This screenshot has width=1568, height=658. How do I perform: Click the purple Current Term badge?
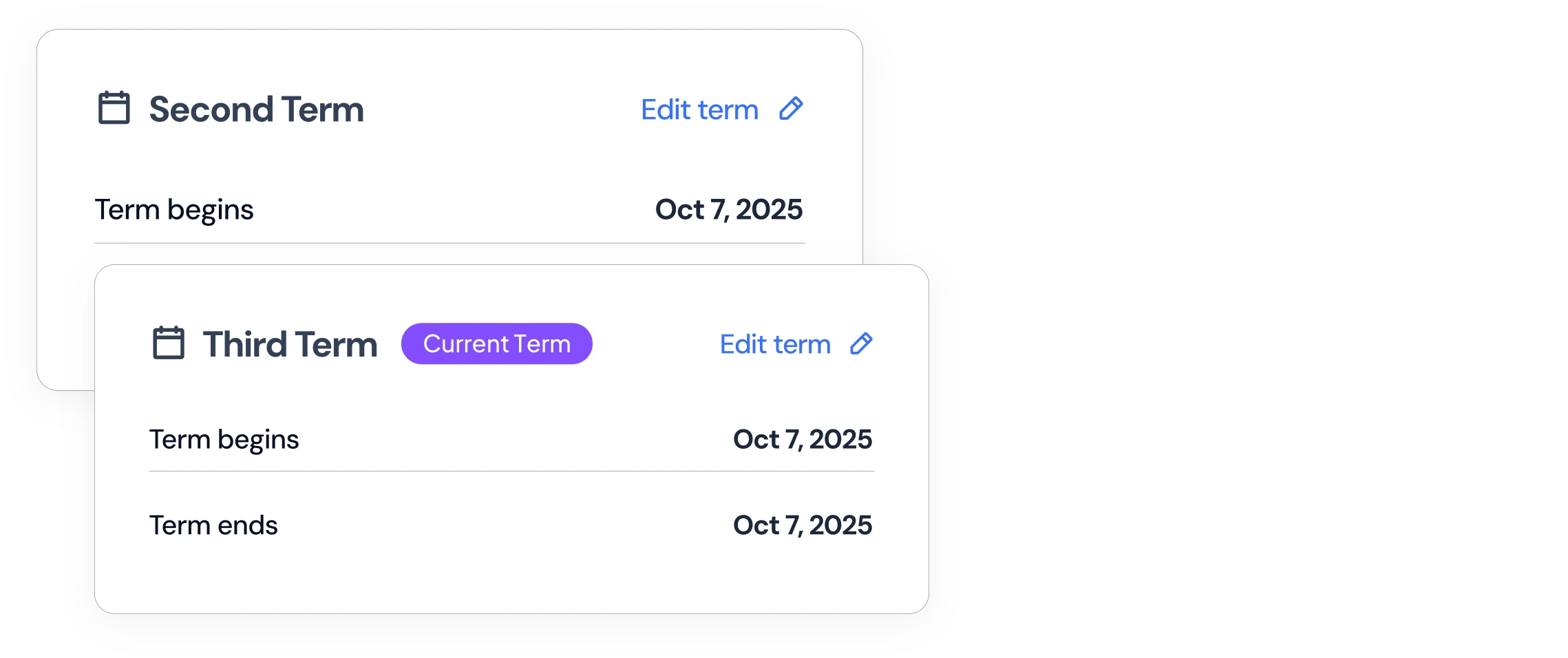click(x=496, y=343)
